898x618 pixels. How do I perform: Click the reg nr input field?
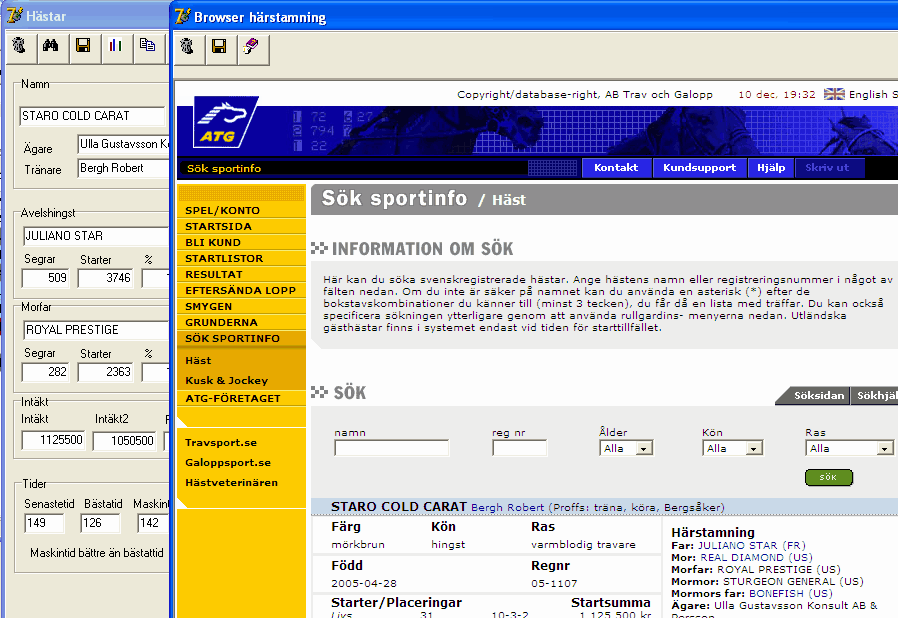tap(519, 448)
